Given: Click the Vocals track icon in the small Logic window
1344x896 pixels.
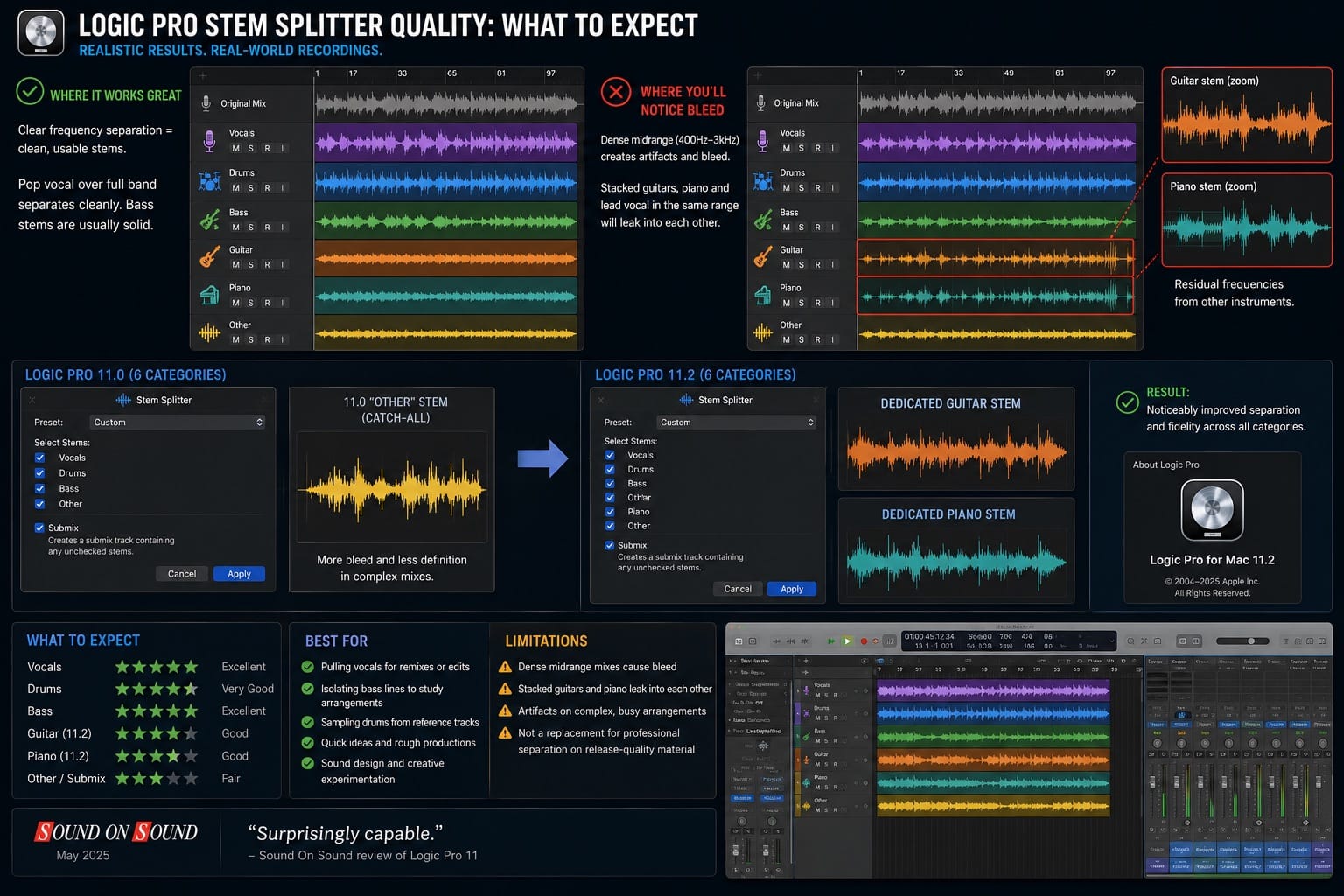Looking at the screenshot, I should [x=806, y=689].
